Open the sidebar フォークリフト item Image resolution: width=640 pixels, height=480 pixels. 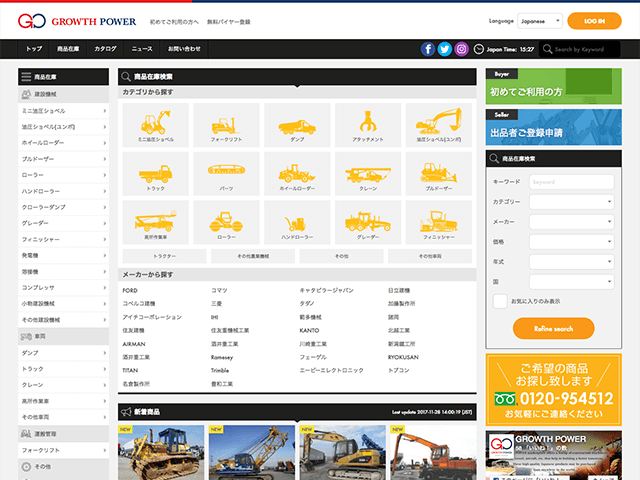point(63,450)
